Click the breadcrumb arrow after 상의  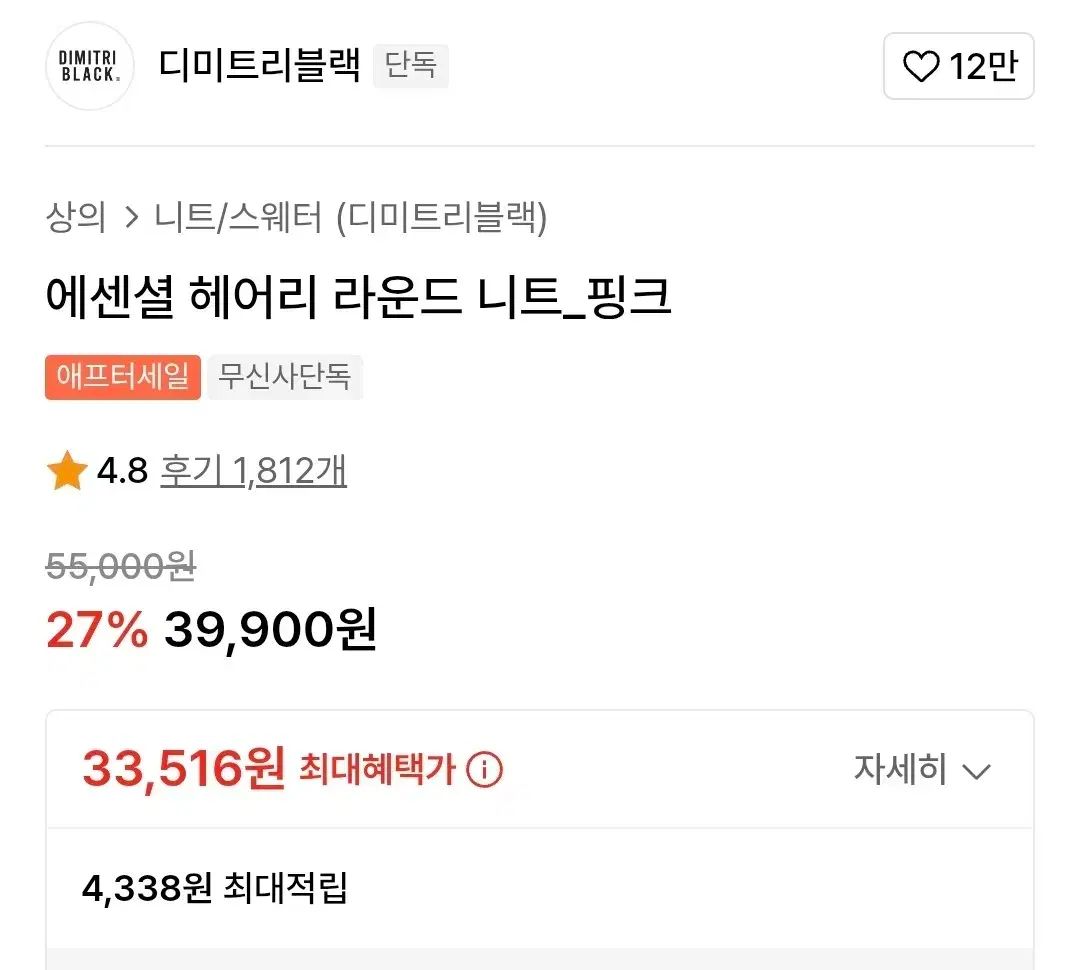point(131,217)
